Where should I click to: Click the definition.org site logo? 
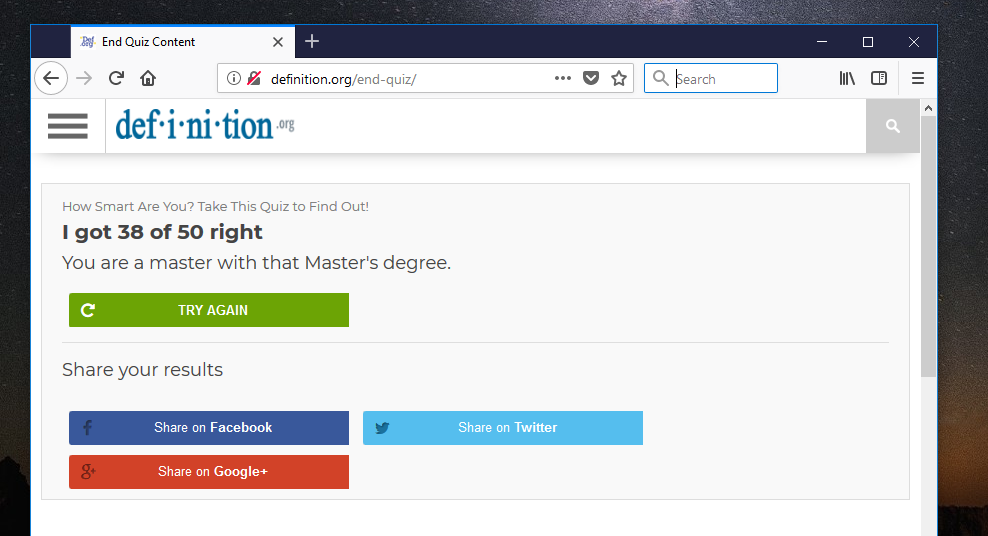[x=205, y=125]
